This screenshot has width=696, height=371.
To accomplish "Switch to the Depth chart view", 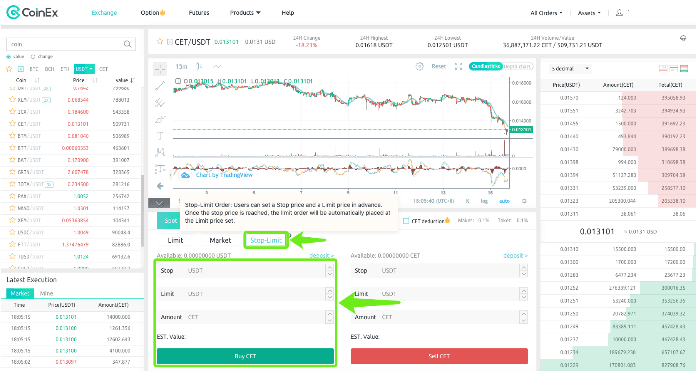I will tap(518, 66).
